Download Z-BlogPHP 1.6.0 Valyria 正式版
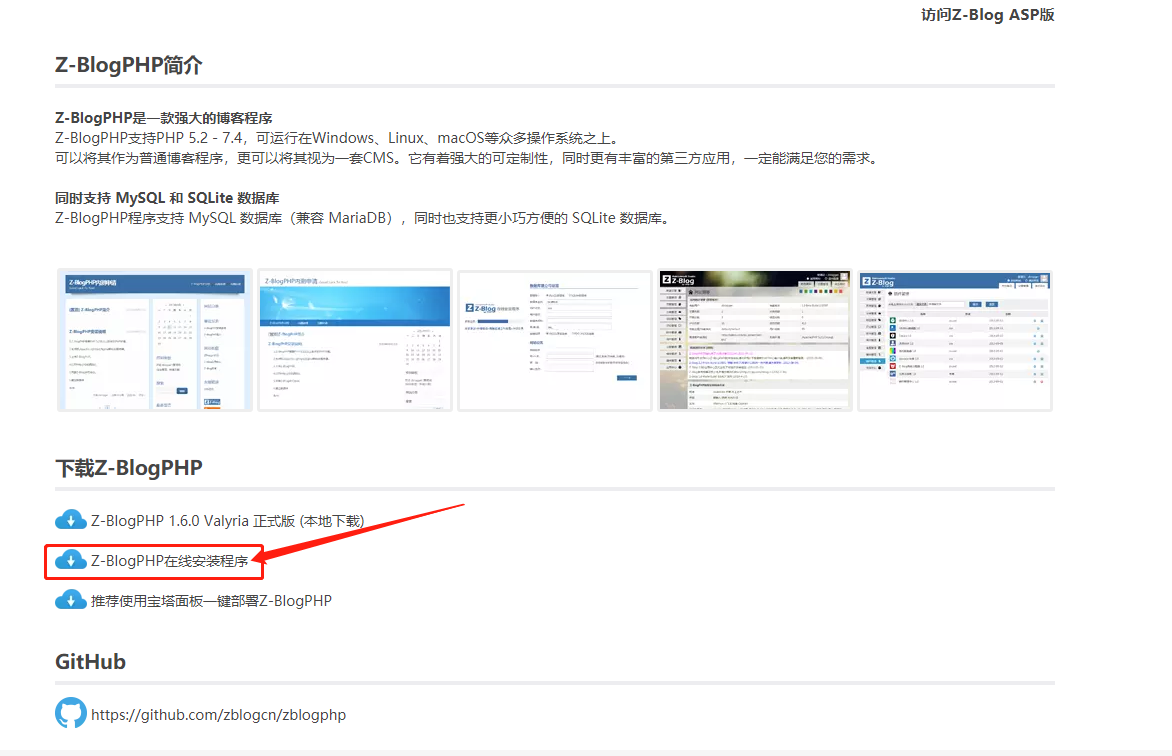The height and width of the screenshot is (756, 1172). point(227,521)
